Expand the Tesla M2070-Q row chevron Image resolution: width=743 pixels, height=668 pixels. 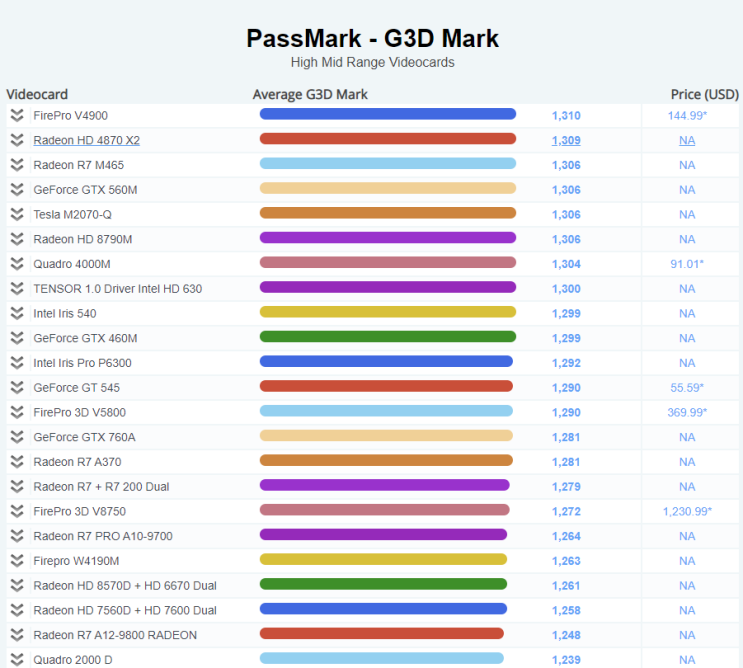coord(17,215)
